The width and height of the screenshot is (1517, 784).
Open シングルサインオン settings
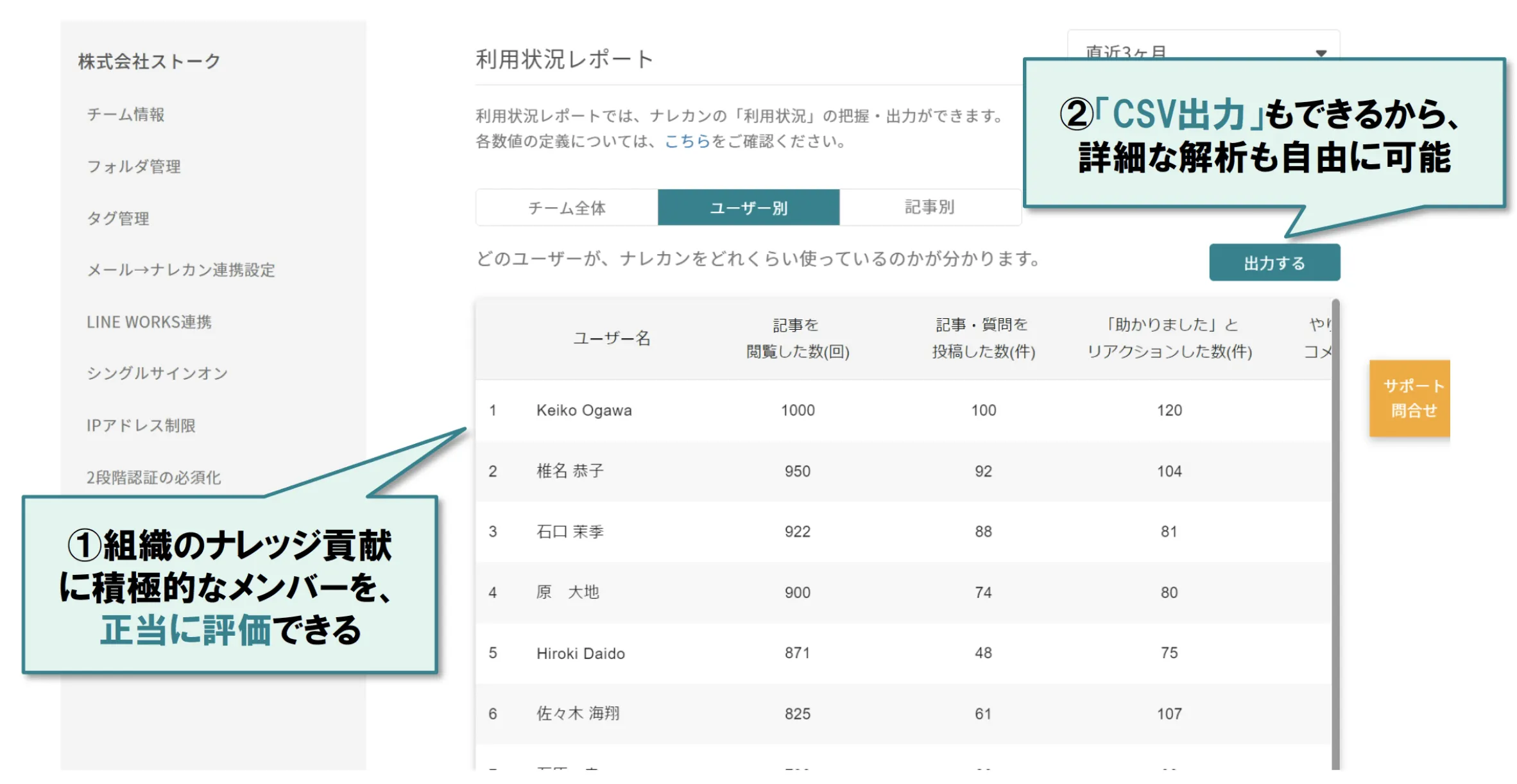157,373
